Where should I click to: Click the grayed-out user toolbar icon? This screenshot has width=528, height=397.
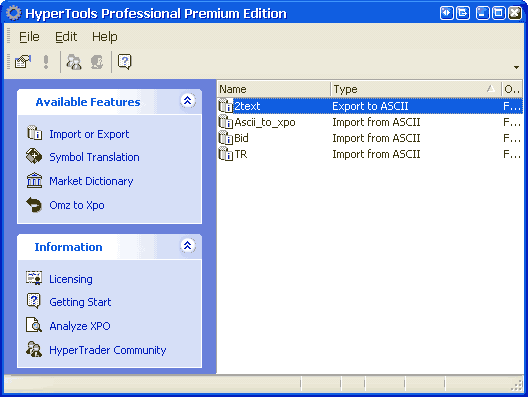click(x=97, y=62)
